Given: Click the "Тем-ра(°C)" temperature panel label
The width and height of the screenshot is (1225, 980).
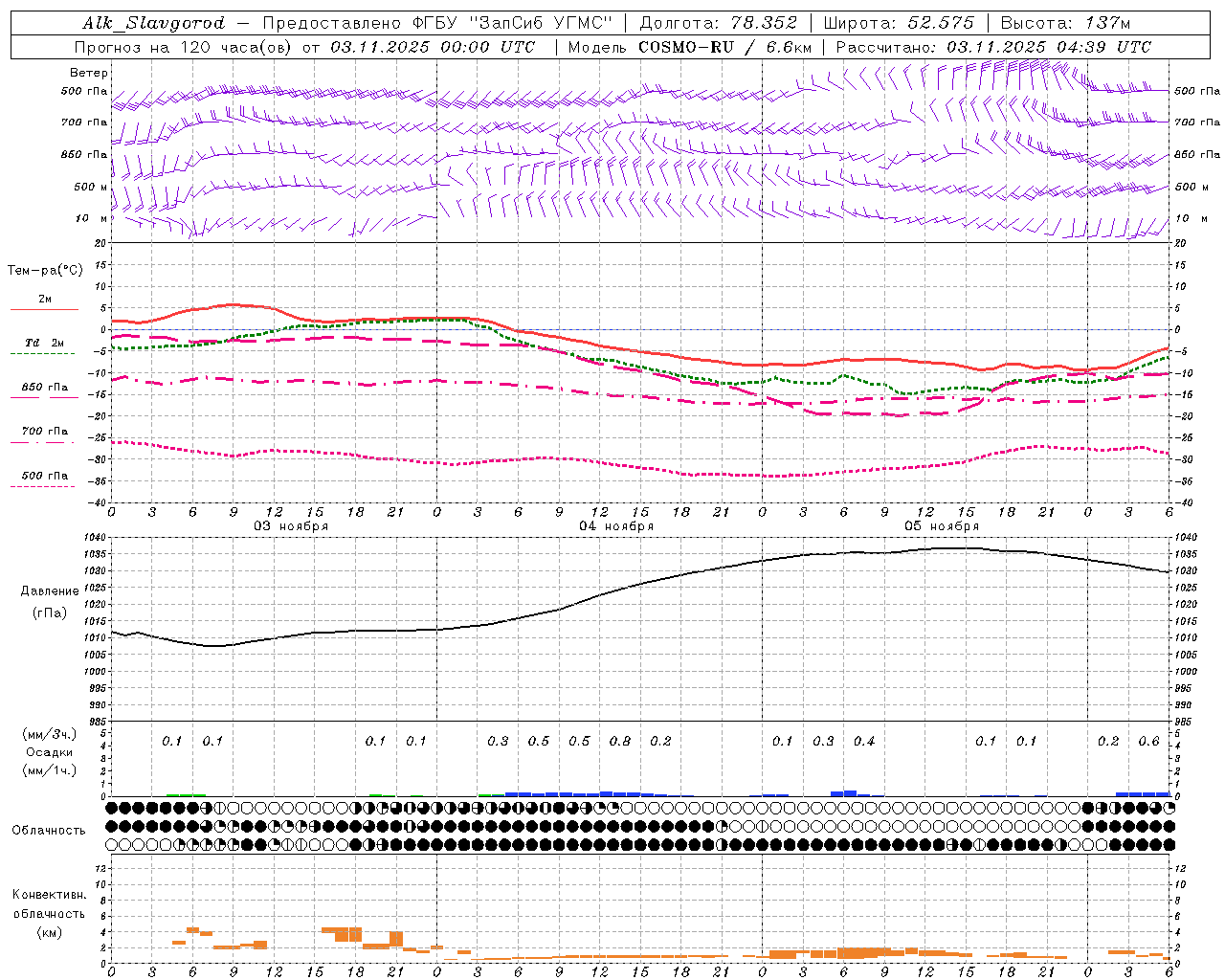Looking at the screenshot, I should tap(45, 270).
